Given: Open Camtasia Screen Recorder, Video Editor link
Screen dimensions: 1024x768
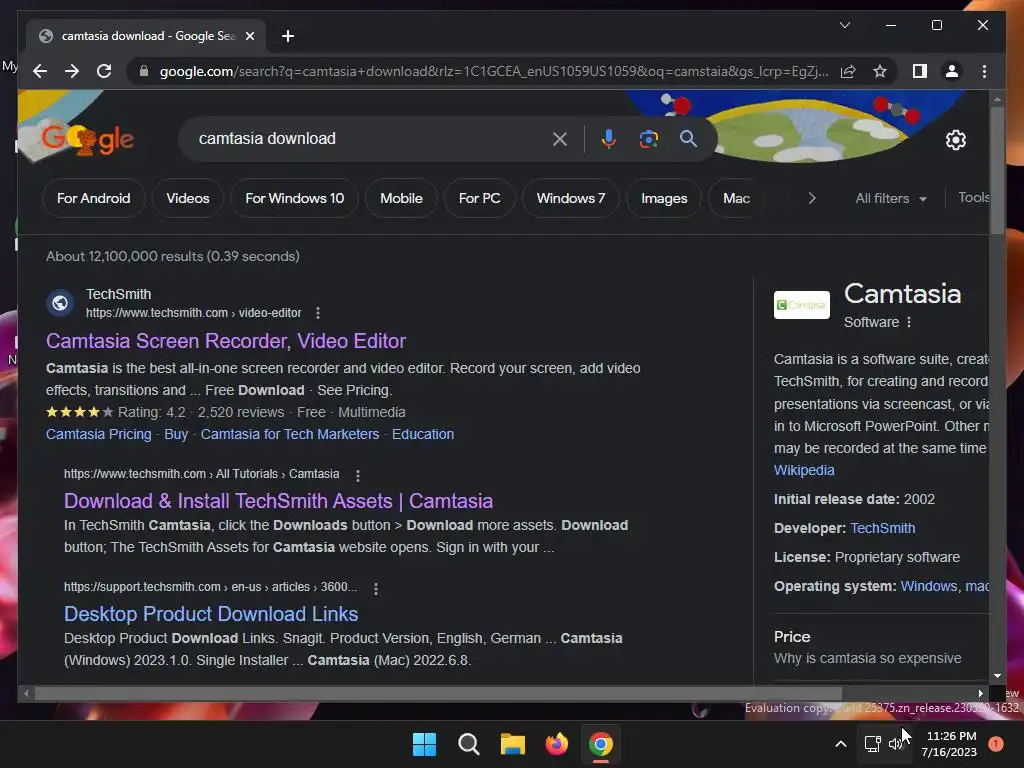Looking at the screenshot, I should coord(226,341).
